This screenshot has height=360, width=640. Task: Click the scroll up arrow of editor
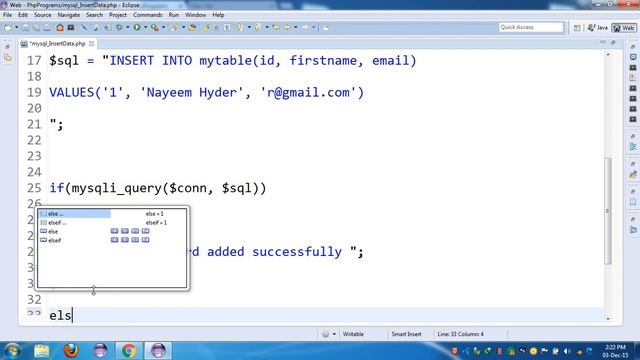[608, 54]
